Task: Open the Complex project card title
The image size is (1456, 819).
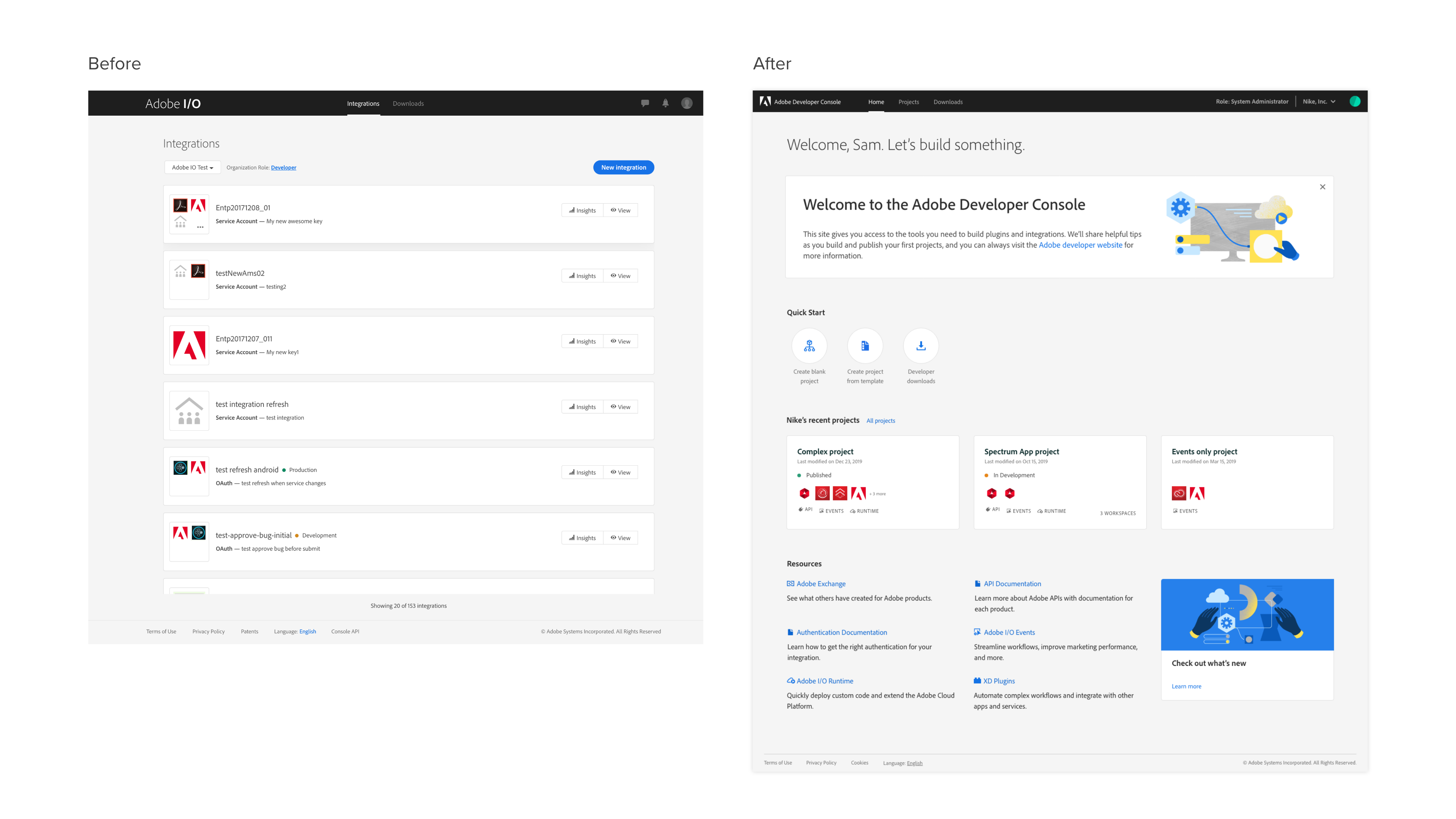Action: click(825, 452)
